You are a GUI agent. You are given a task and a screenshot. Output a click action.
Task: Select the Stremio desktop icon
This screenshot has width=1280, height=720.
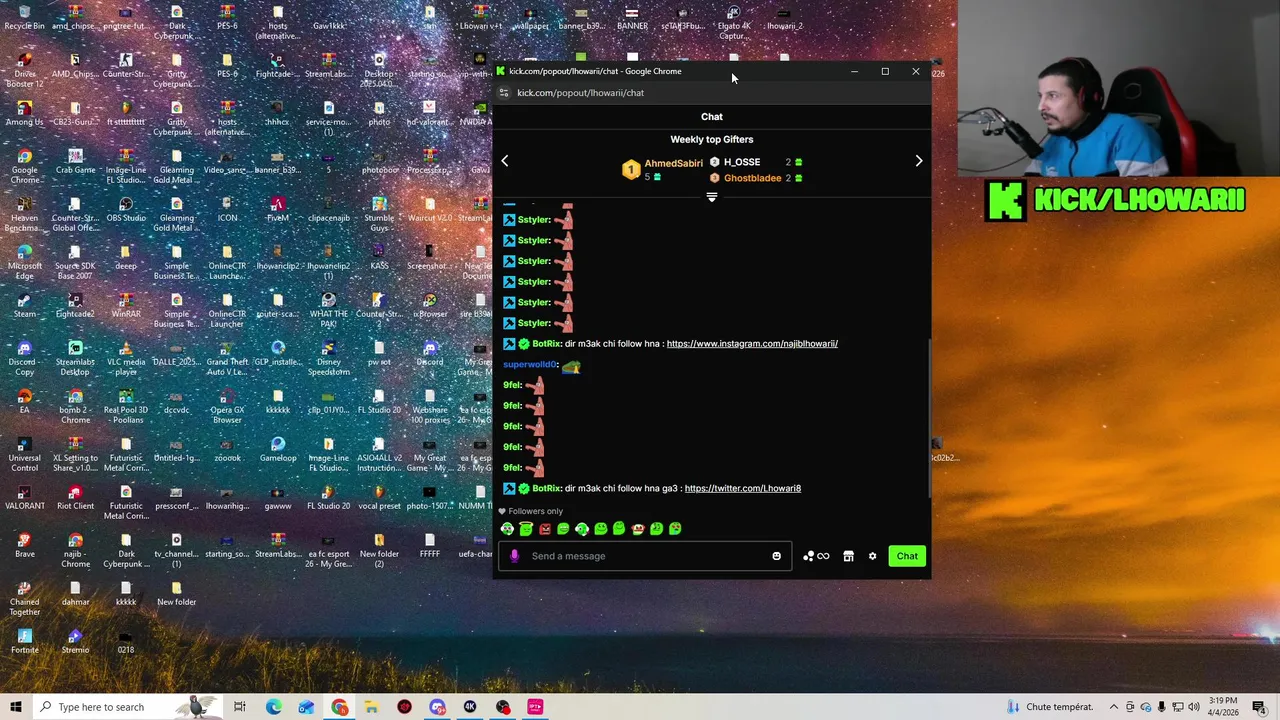point(75,642)
